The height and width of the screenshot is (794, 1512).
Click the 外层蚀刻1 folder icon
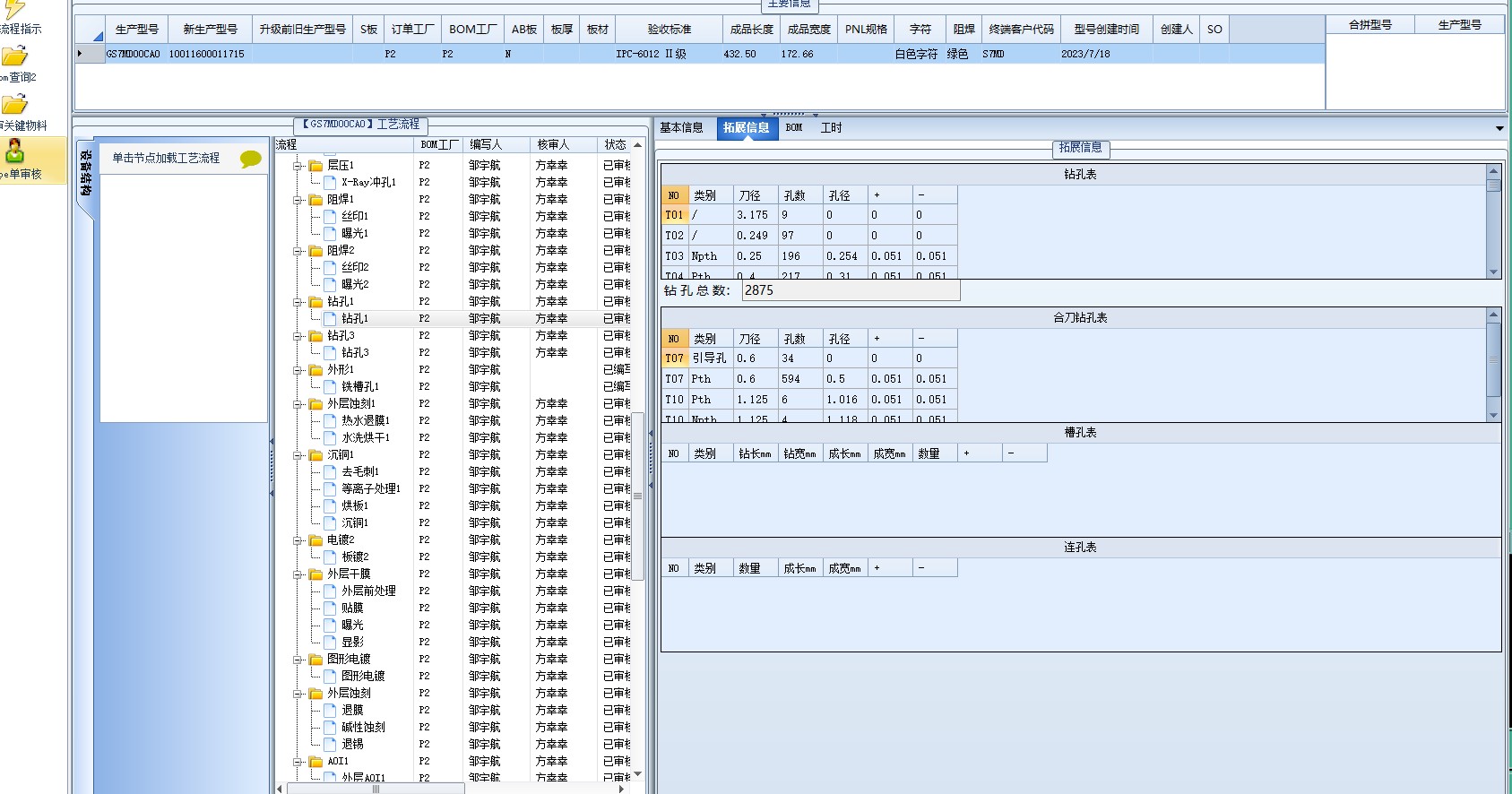[x=315, y=404]
